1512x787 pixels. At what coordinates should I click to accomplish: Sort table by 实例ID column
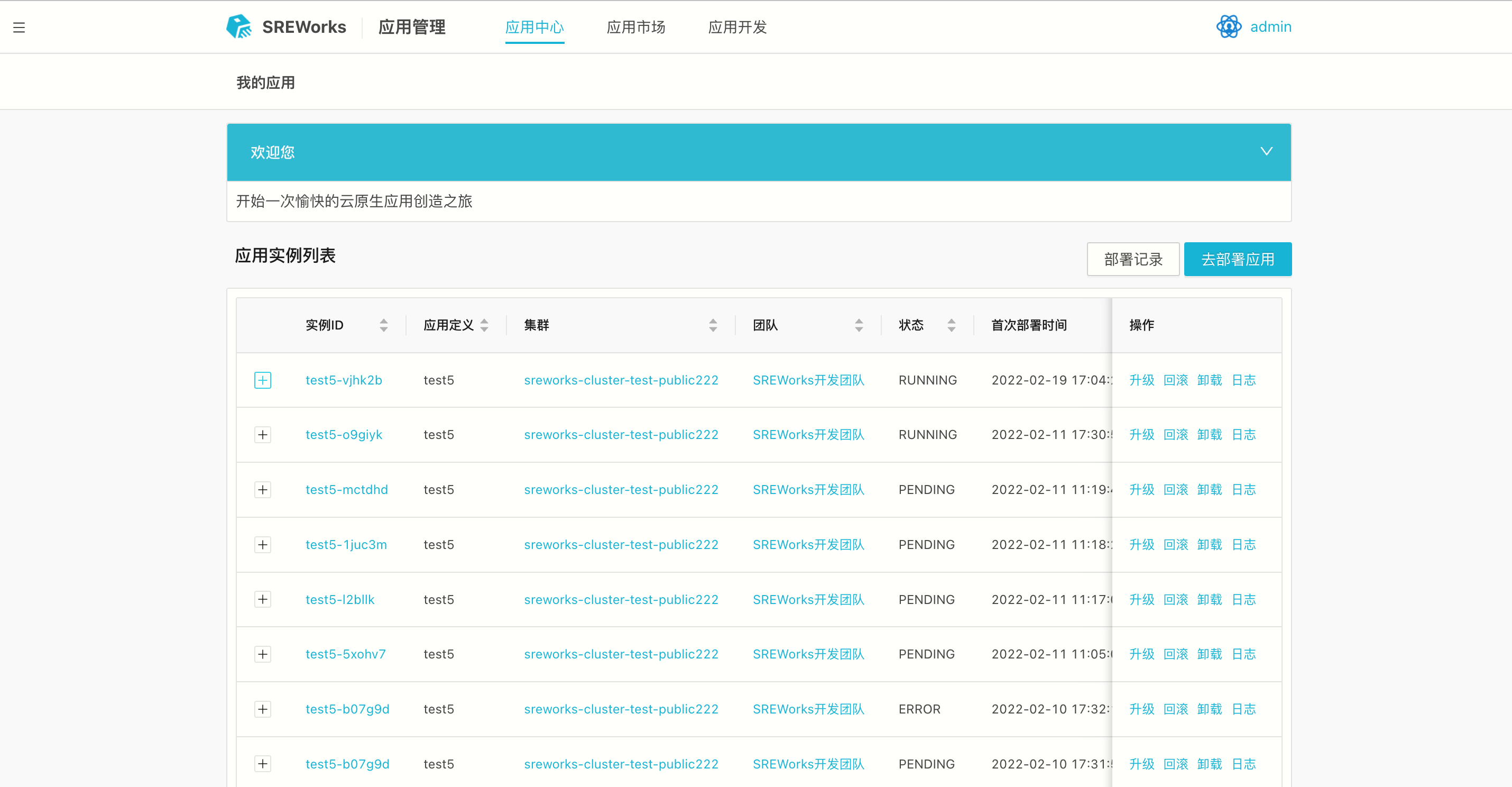[383, 325]
